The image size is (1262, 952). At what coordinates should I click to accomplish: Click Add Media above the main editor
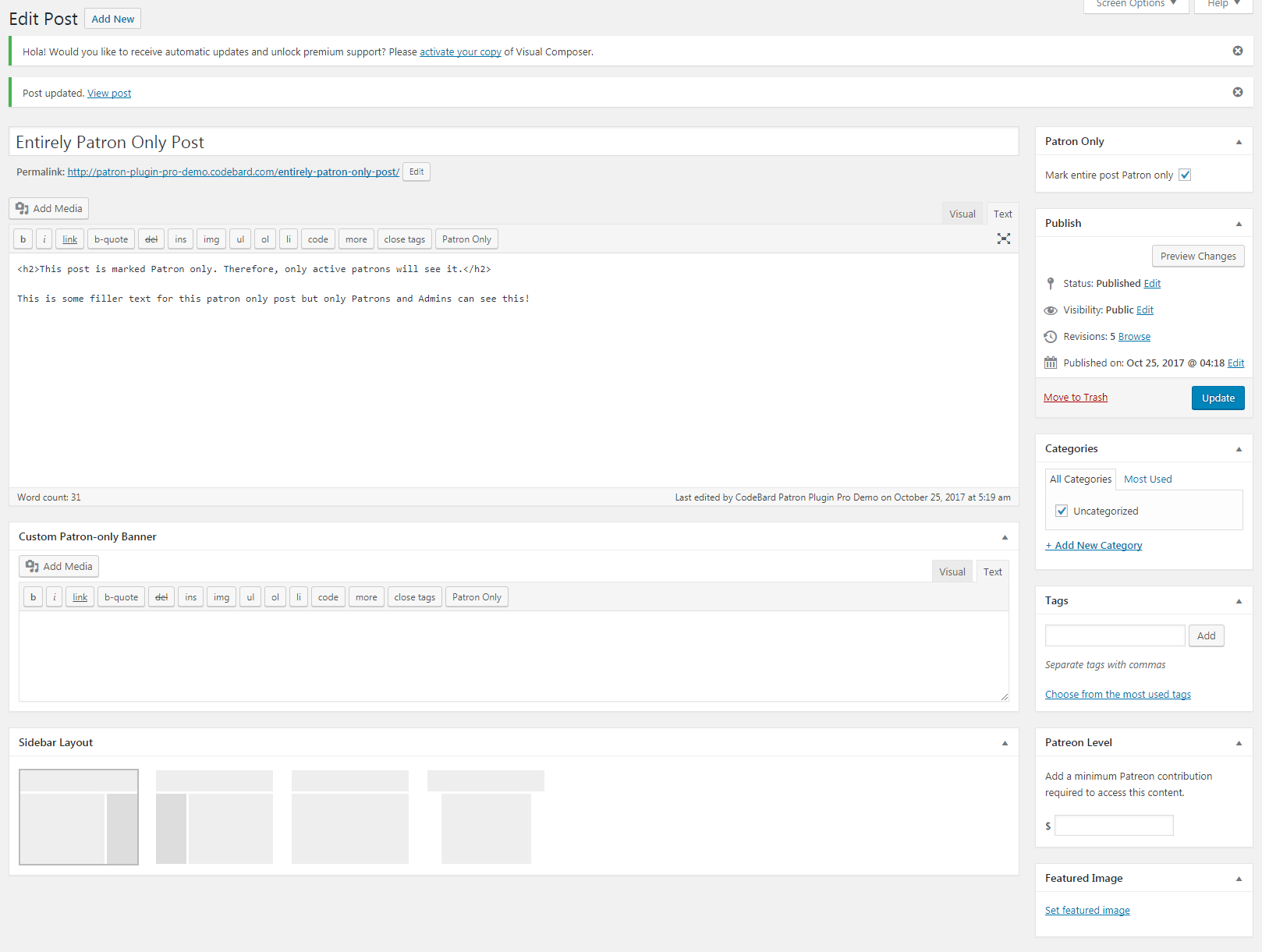pos(48,208)
